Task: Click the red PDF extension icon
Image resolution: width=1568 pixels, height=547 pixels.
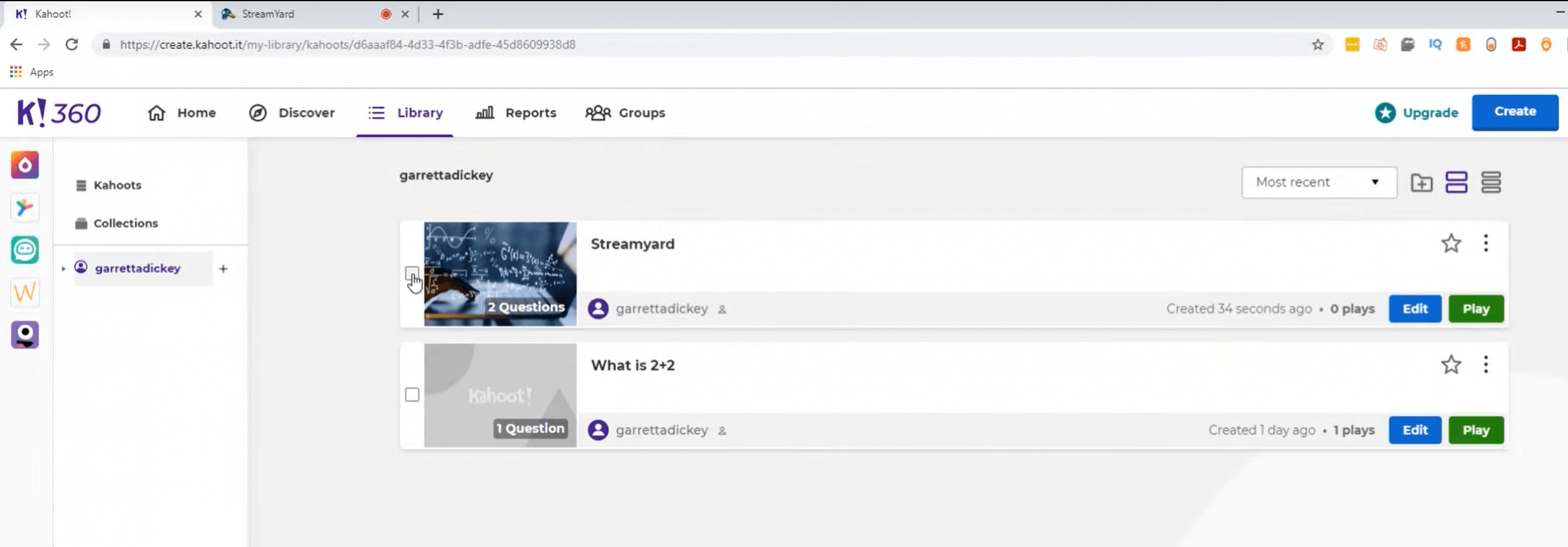Action: tap(1518, 44)
